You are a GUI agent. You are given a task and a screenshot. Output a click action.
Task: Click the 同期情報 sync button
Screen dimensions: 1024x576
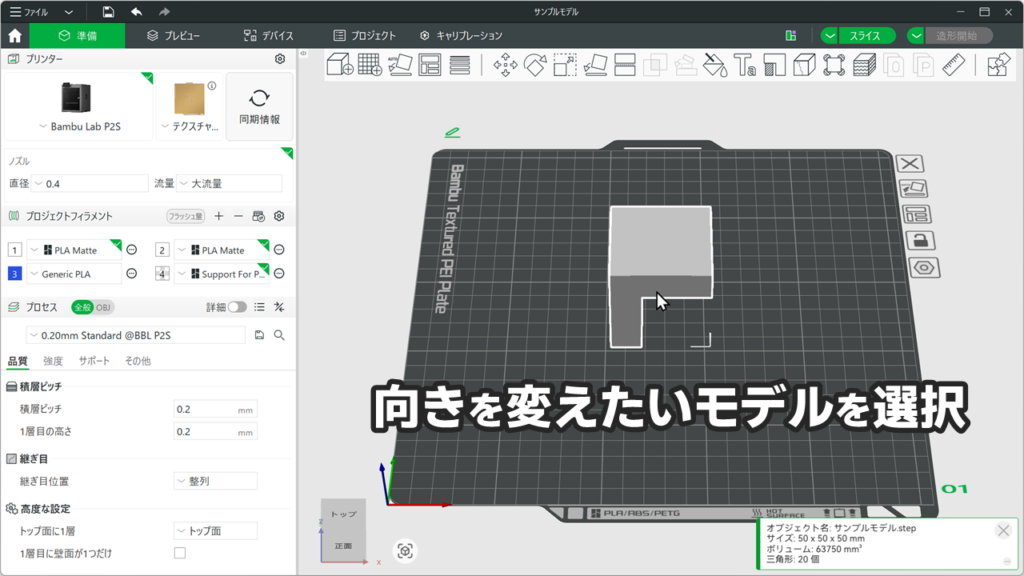tap(259, 107)
